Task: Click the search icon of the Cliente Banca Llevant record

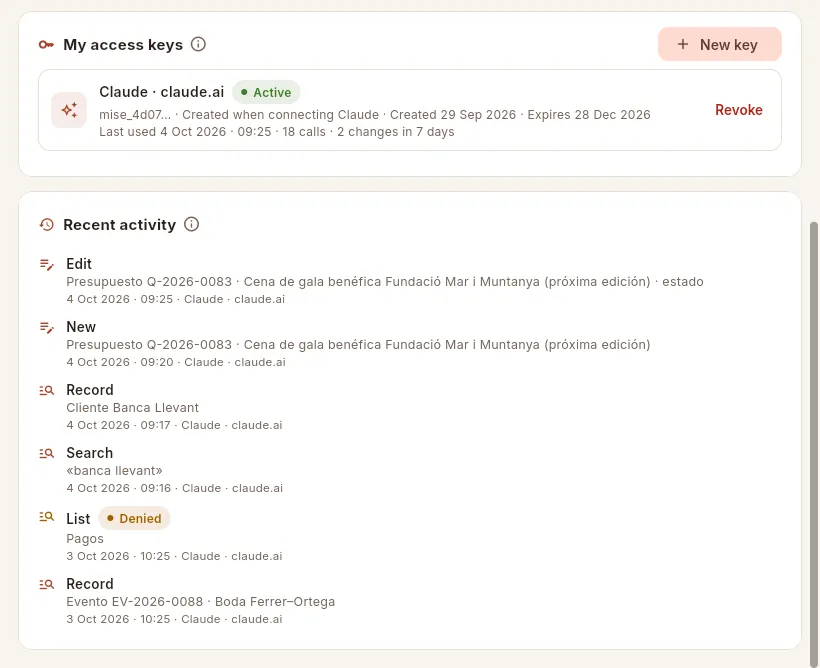Action: tap(47, 390)
